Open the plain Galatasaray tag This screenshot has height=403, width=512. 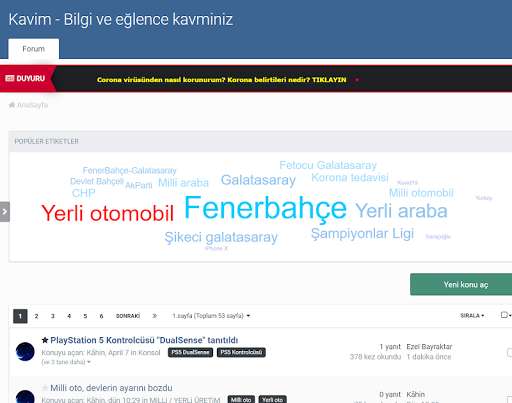point(258,180)
